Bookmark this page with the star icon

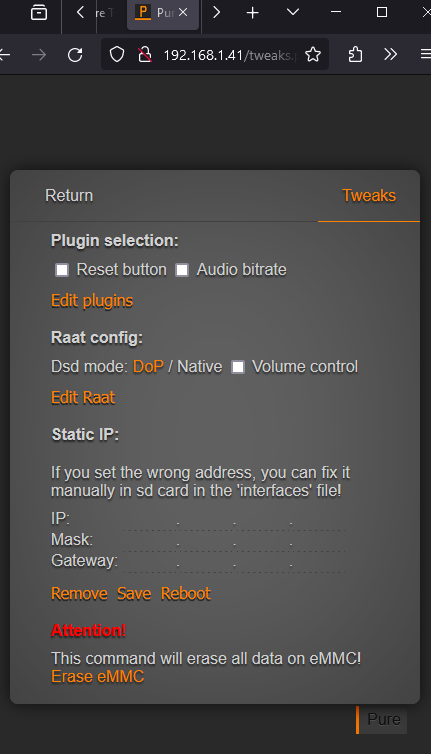point(313,55)
